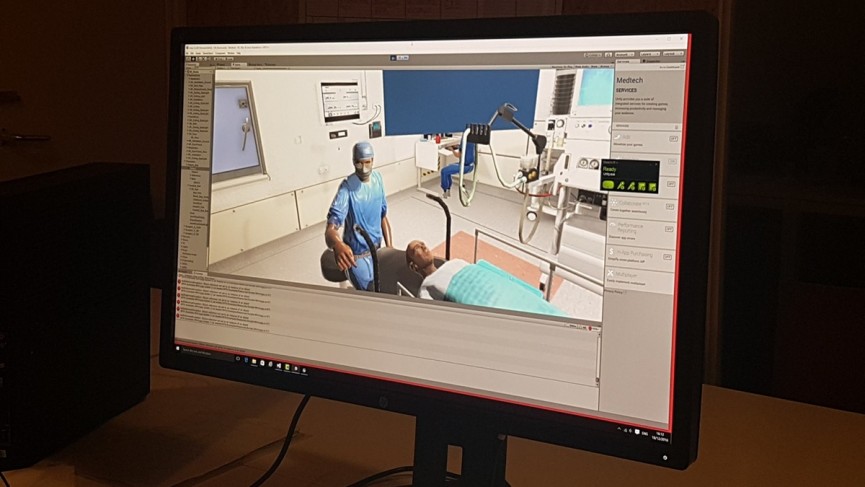This screenshot has width=865, height=487.
Task: Select the Hand tool in Unity toolbar
Action: point(188,59)
